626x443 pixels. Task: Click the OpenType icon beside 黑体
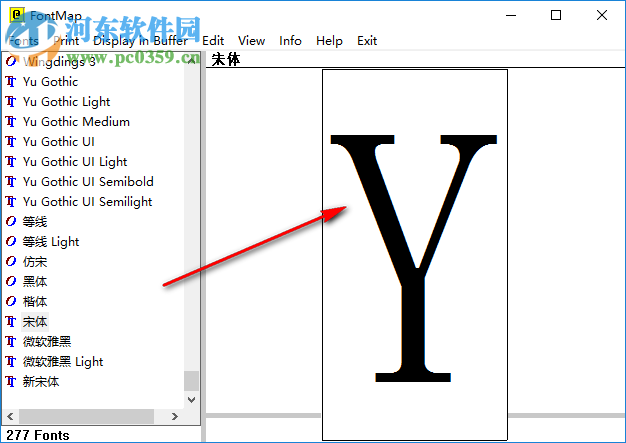click(11, 281)
